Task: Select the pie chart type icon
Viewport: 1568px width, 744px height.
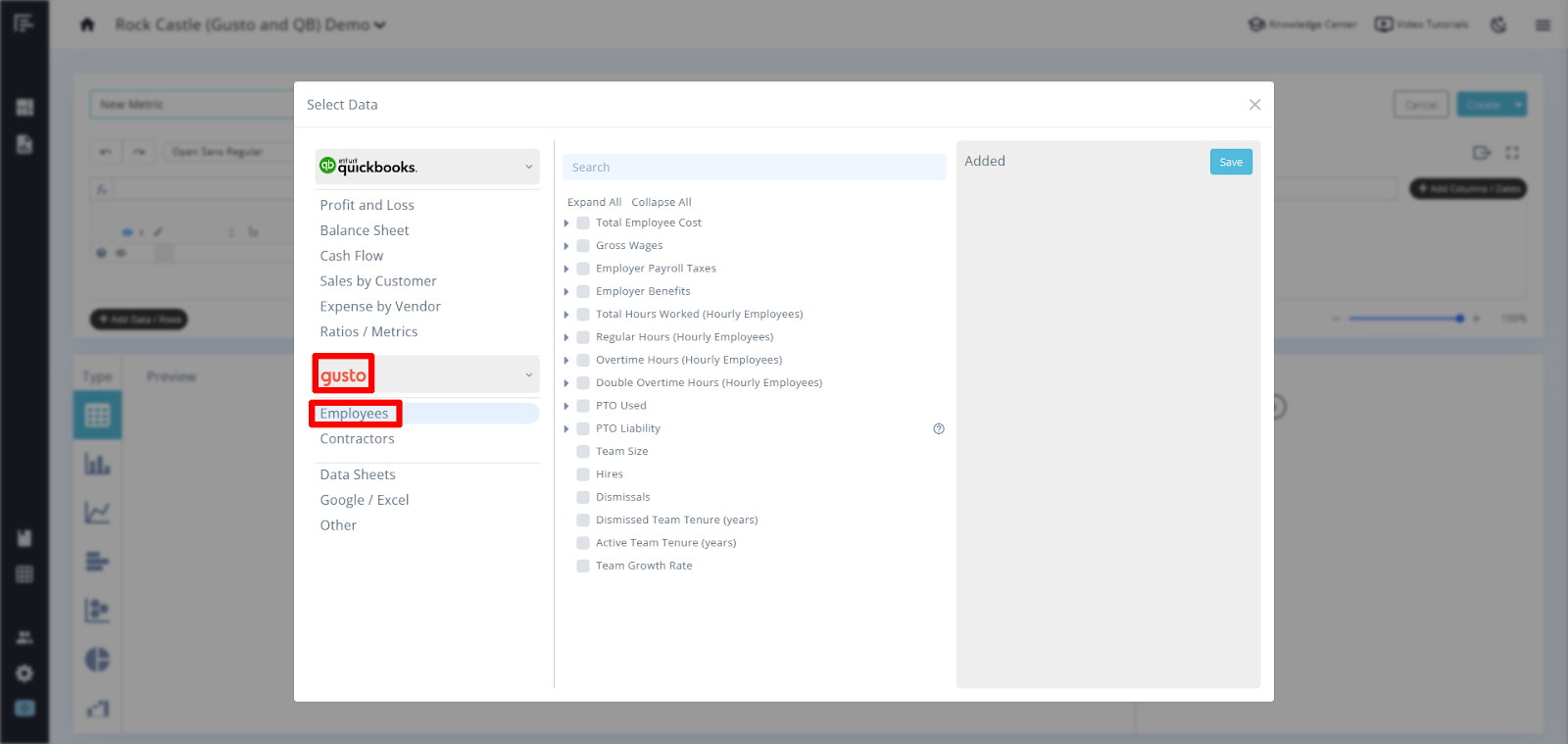Action: 97,660
